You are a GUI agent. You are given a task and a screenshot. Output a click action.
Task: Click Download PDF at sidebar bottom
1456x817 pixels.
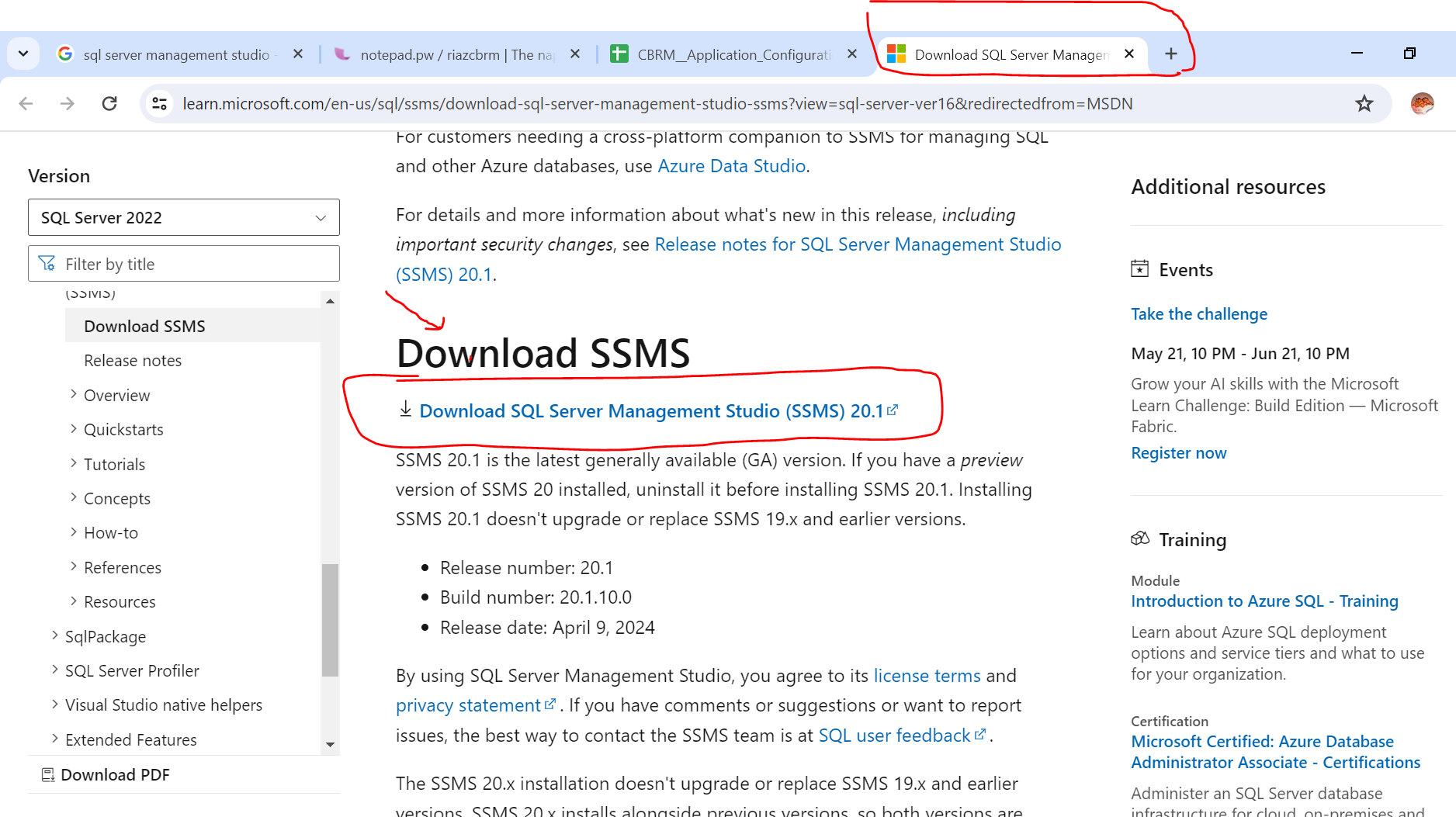tap(115, 774)
